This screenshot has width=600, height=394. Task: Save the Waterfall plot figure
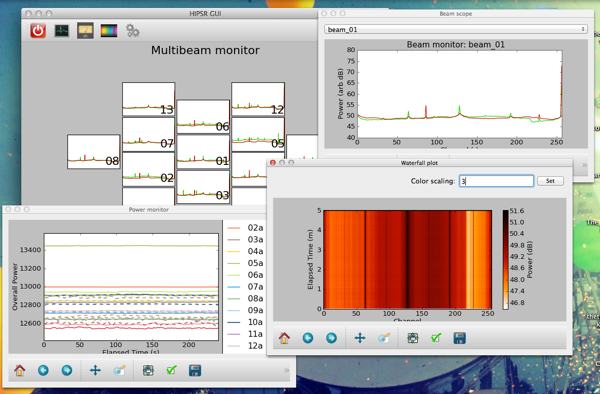click(x=460, y=338)
